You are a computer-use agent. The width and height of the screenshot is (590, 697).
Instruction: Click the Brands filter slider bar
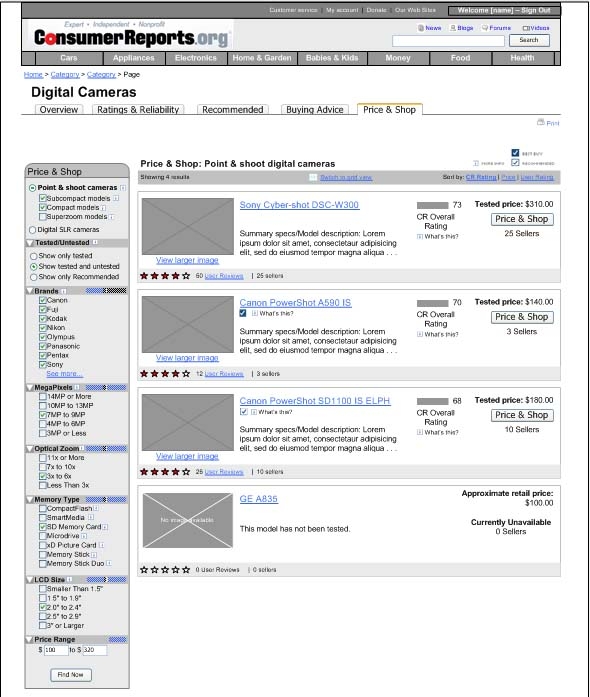click(x=106, y=291)
